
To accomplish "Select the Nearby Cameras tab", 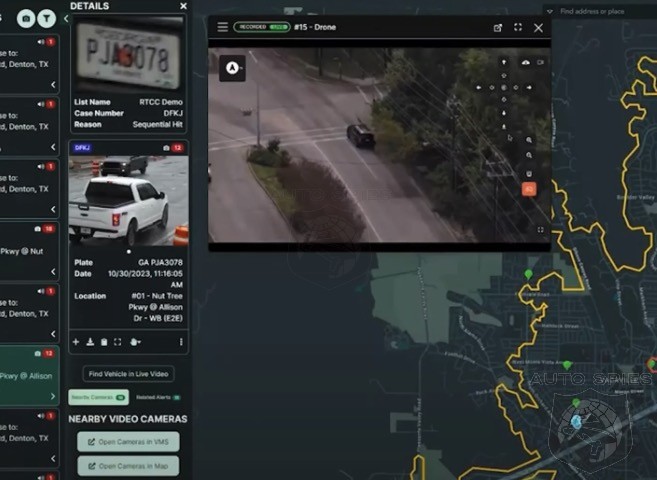I will [98, 397].
